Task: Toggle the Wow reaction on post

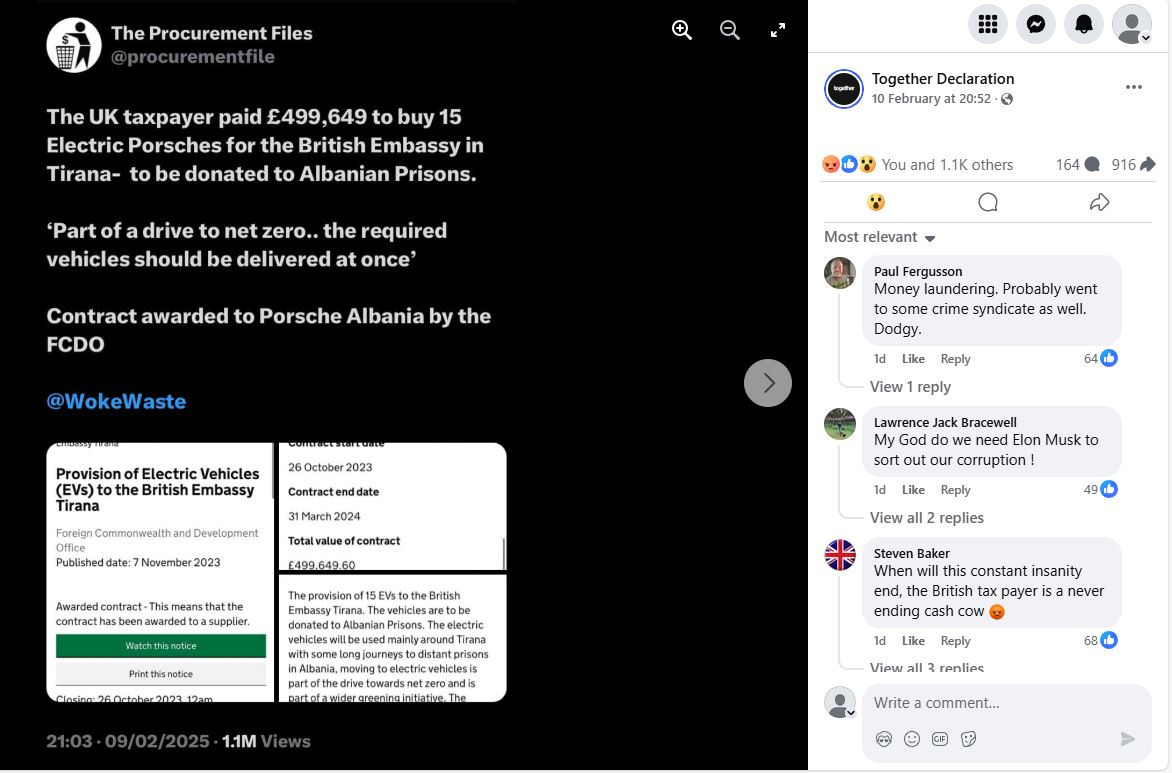Action: (x=876, y=203)
